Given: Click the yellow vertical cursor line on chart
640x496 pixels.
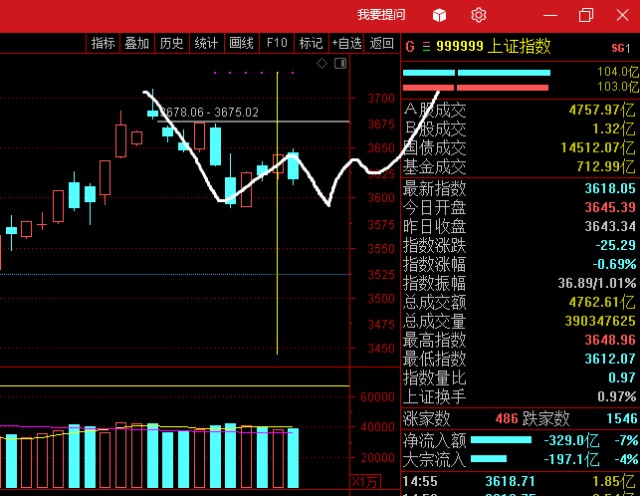Looking at the screenshot, I should 277,213.
